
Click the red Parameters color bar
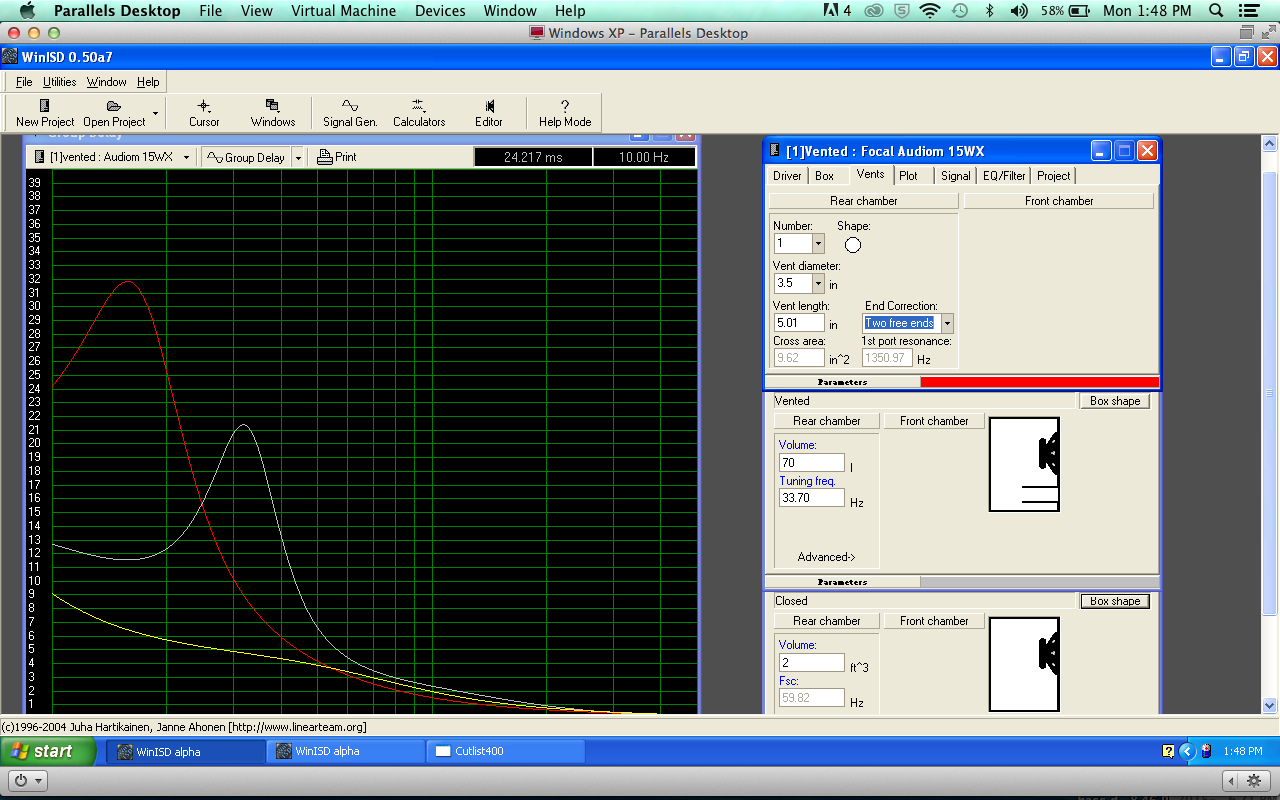[1040, 382]
